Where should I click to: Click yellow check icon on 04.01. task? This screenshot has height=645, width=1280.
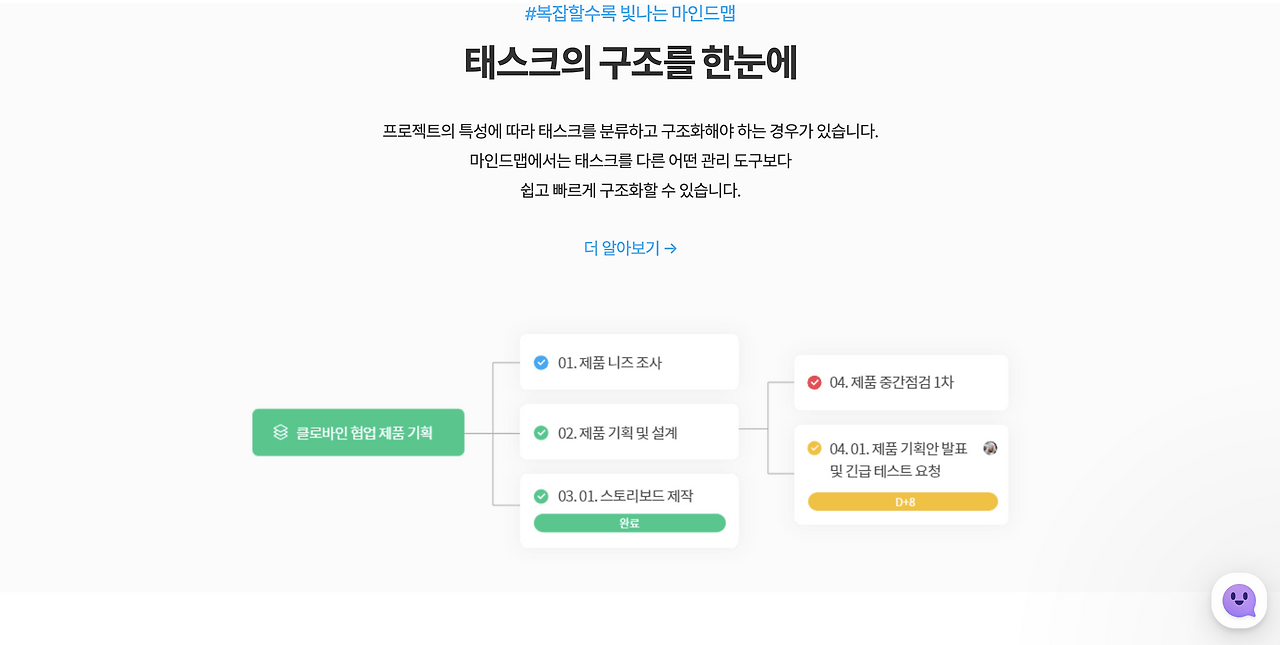[814, 448]
